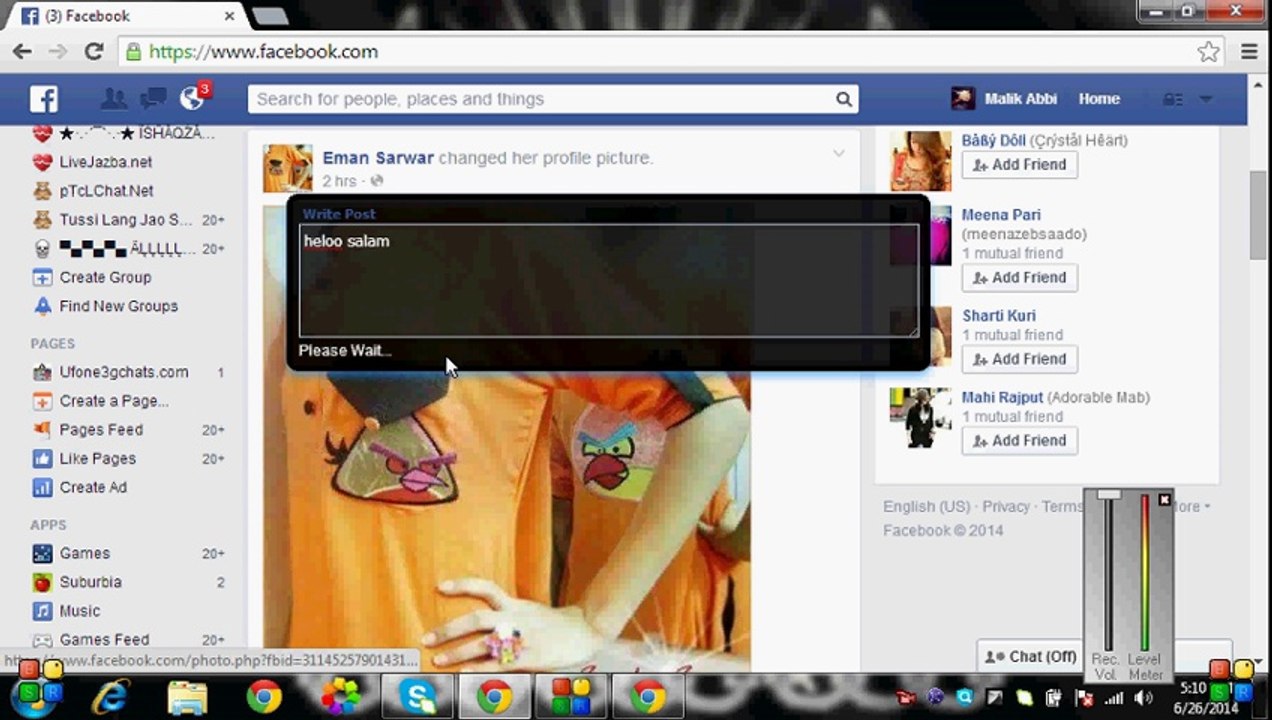Open pTcLChat.Net group in sidebar
The height and width of the screenshot is (720, 1272).
coord(106,191)
